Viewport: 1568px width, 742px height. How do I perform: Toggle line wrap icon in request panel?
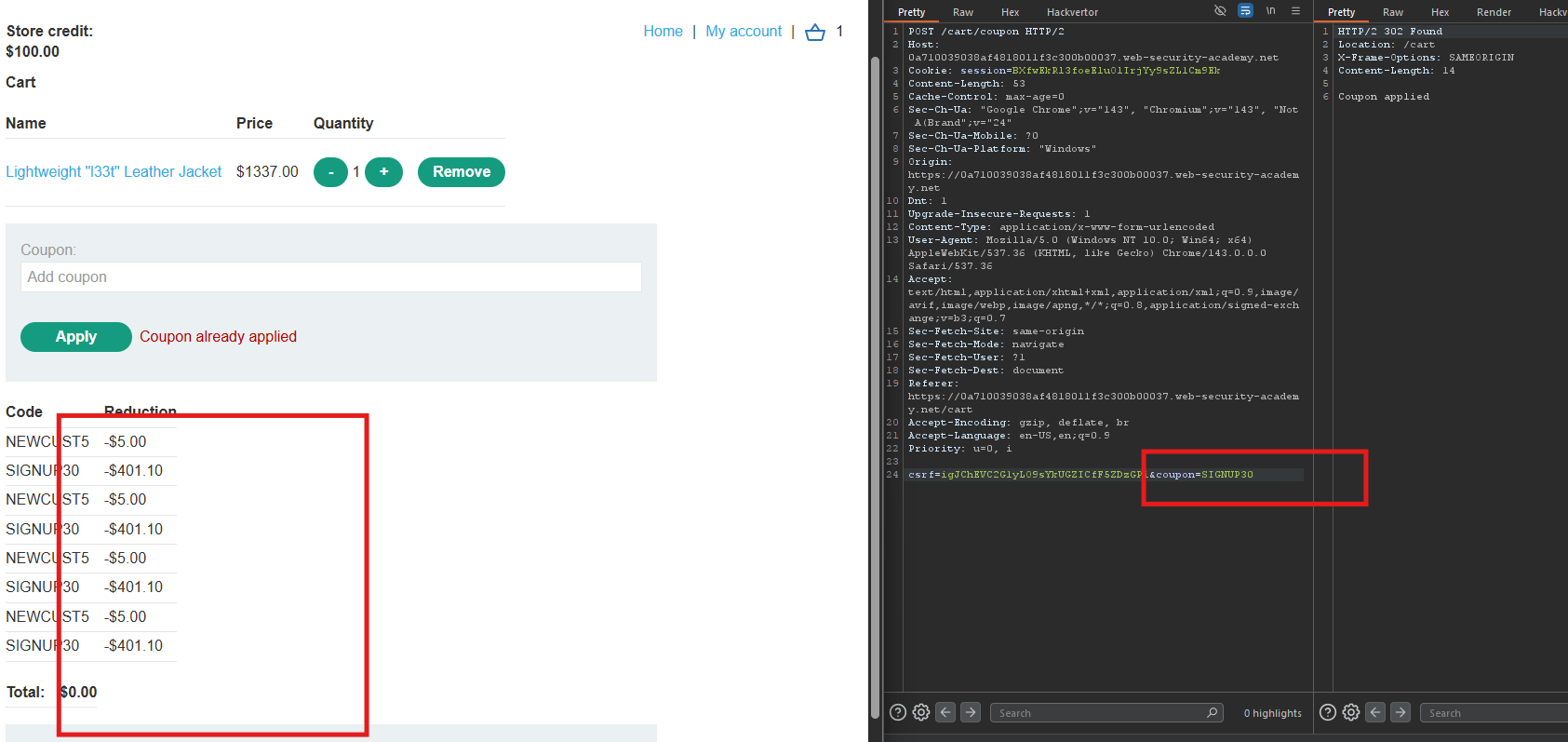1245,11
